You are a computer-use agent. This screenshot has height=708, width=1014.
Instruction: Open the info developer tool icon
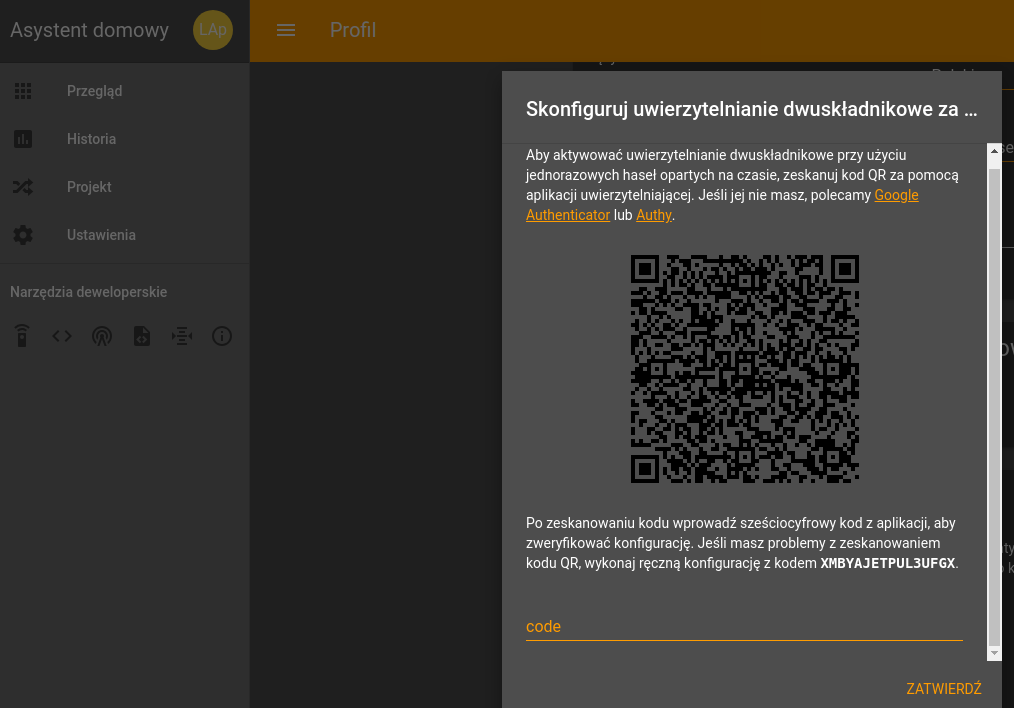pos(222,336)
